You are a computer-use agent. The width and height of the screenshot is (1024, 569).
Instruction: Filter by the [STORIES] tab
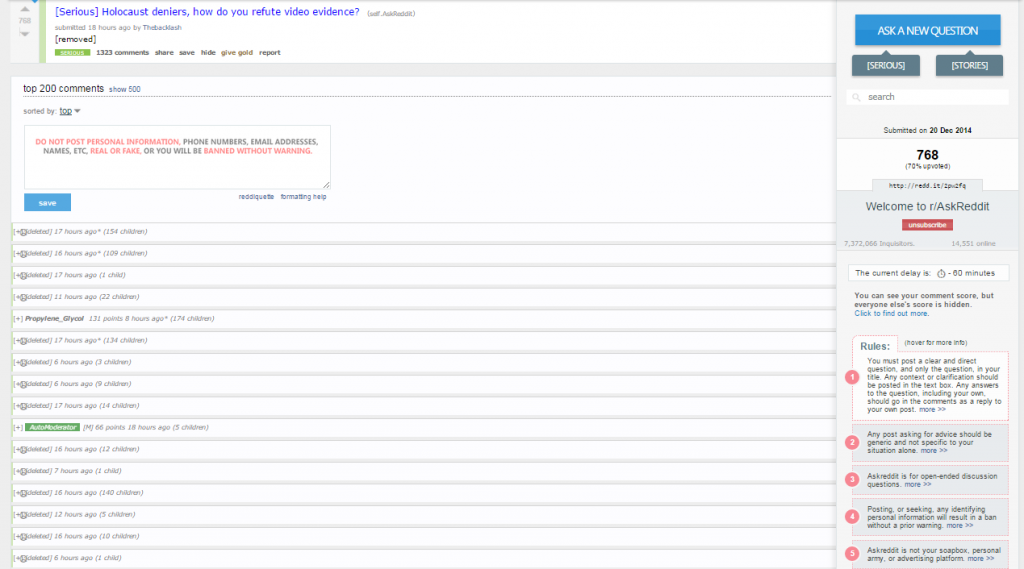point(969,65)
